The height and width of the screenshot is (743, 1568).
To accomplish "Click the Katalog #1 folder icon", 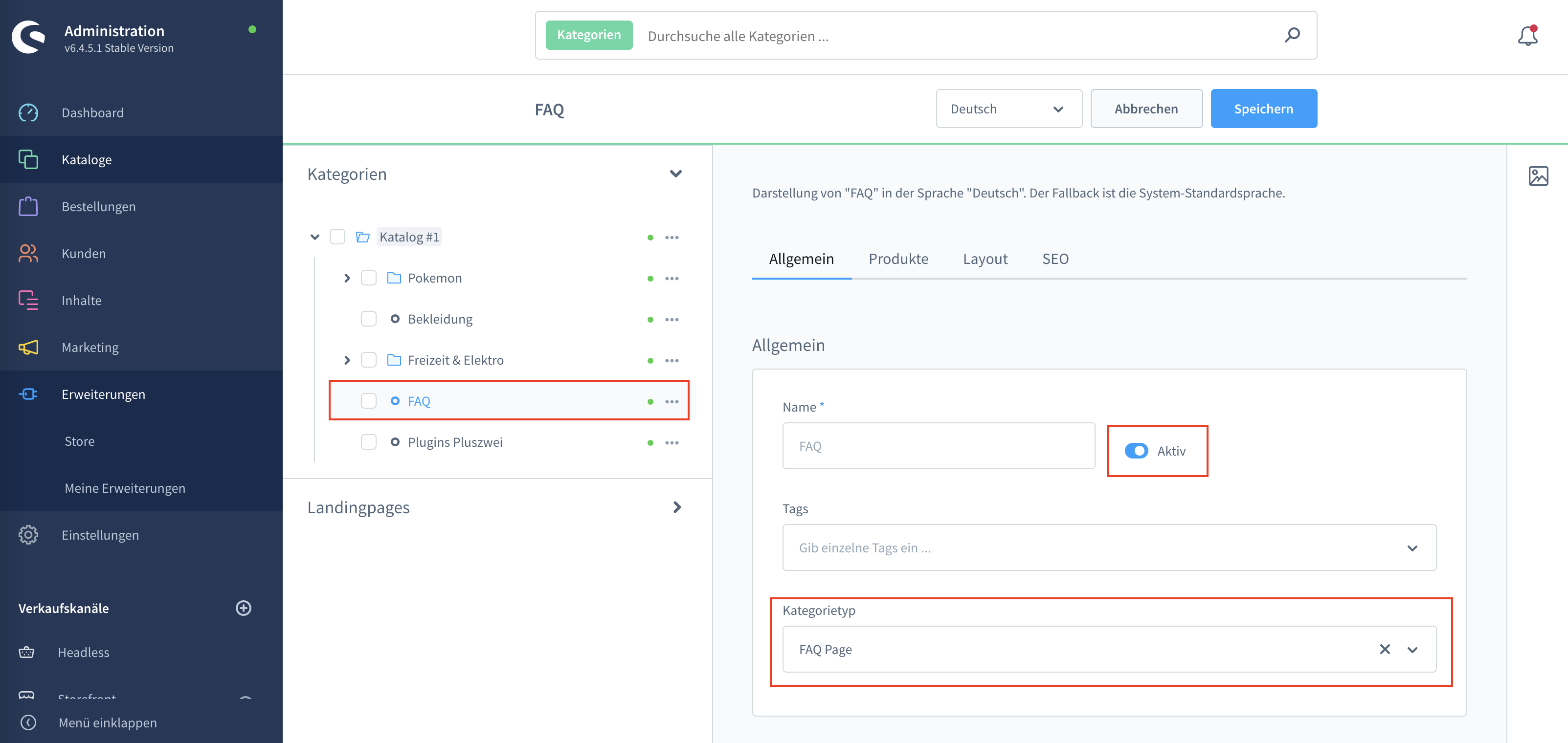I will pos(363,237).
